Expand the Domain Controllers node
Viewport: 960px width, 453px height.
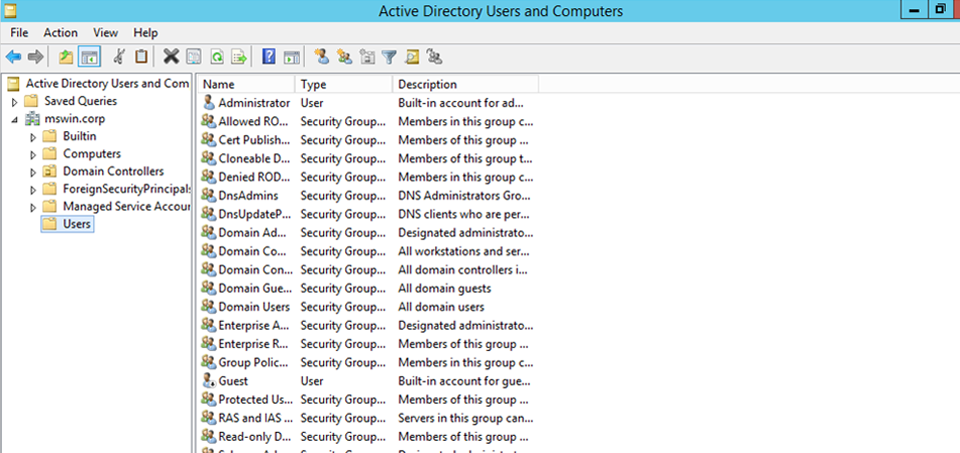(33, 172)
